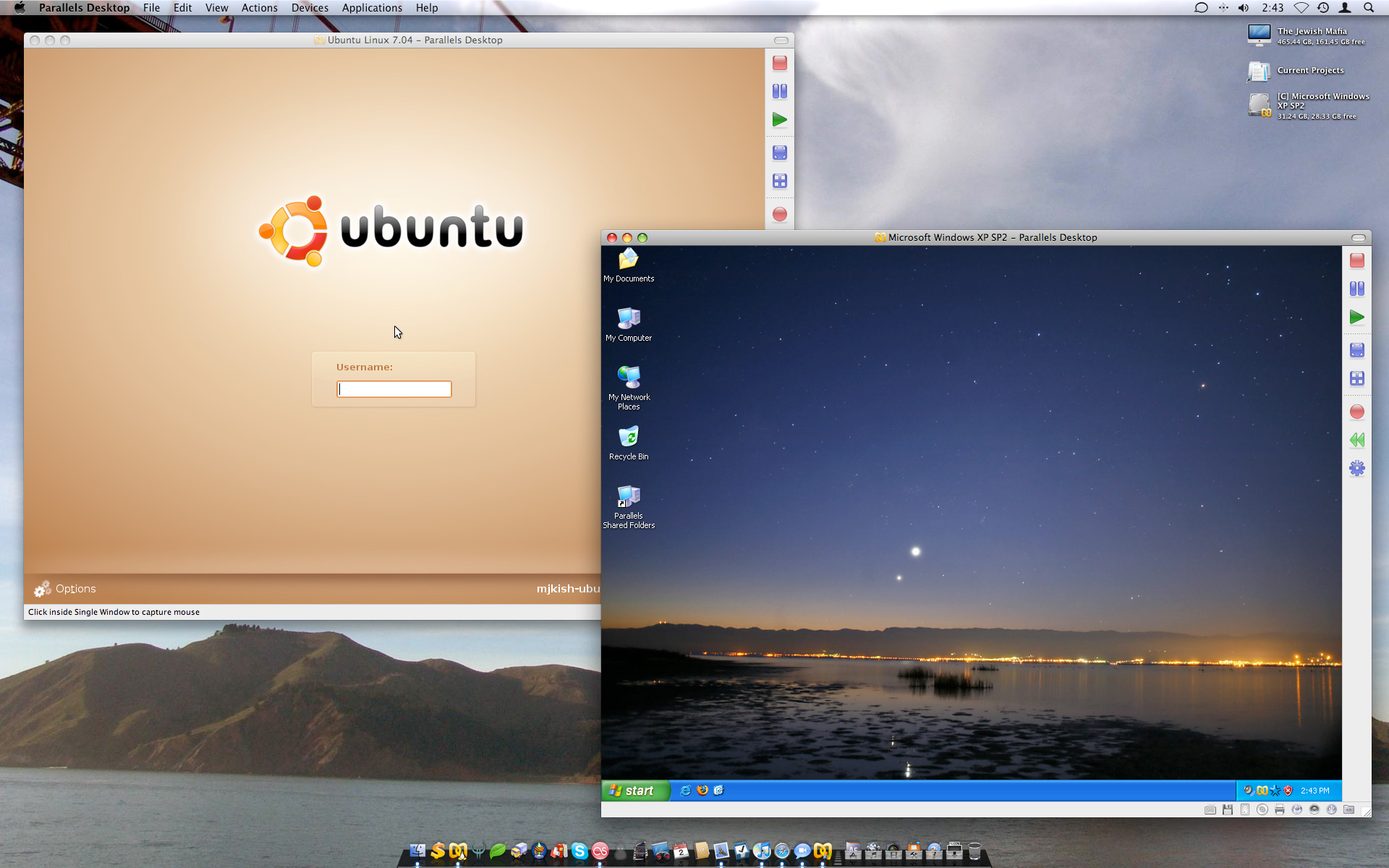This screenshot has height=868, width=1389.
Task: Revert to snapshot using green rewind arrows
Action: pyautogui.click(x=1356, y=440)
